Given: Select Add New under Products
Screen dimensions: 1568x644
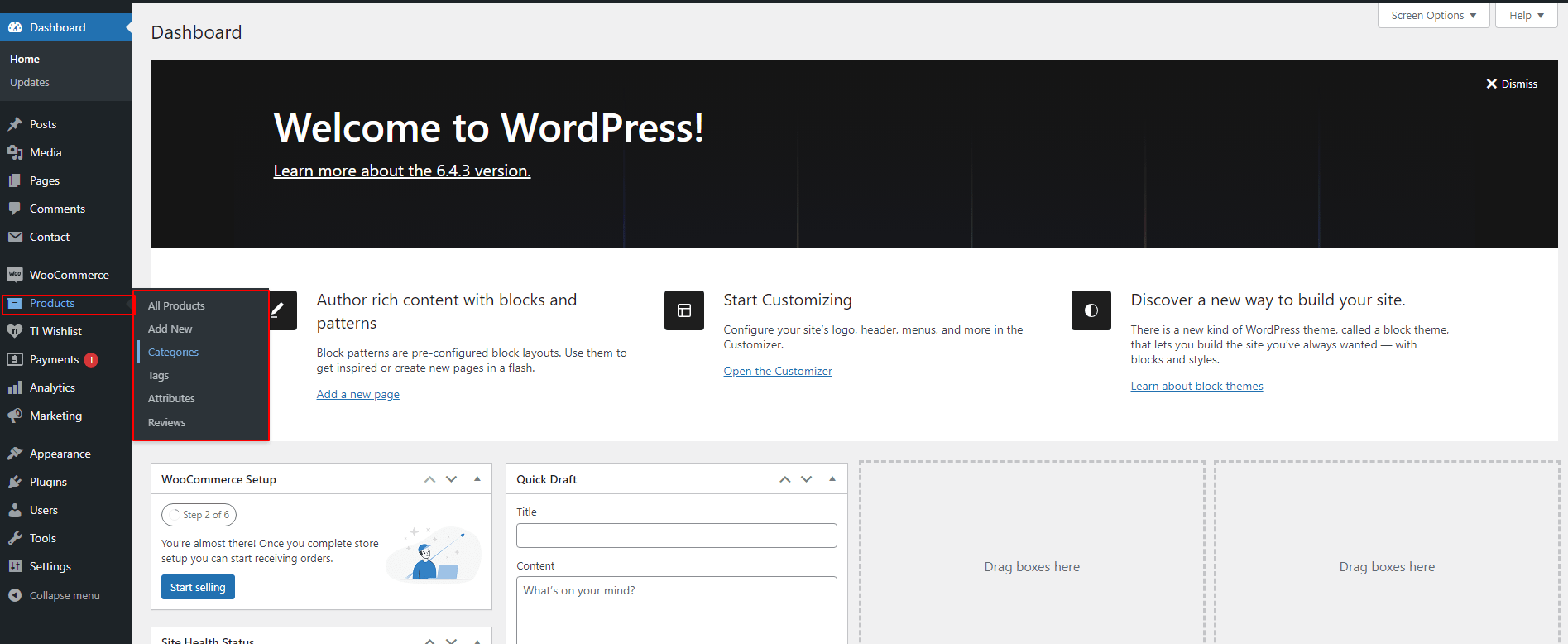Looking at the screenshot, I should click(x=170, y=329).
